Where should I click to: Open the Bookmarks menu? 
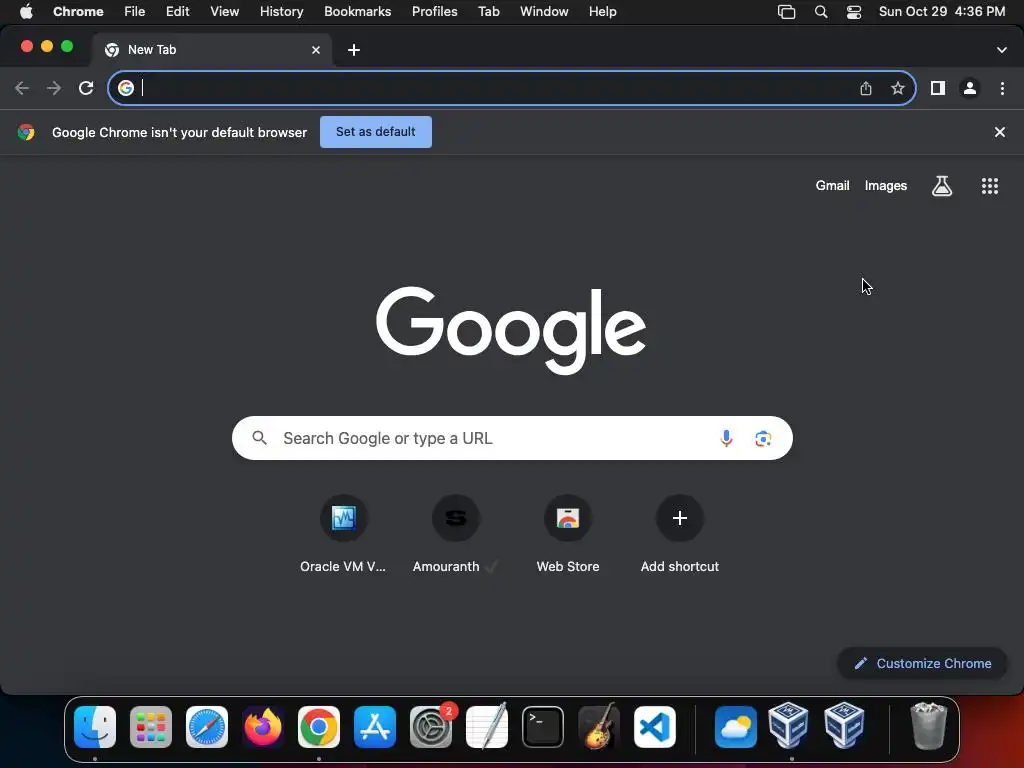tap(358, 12)
